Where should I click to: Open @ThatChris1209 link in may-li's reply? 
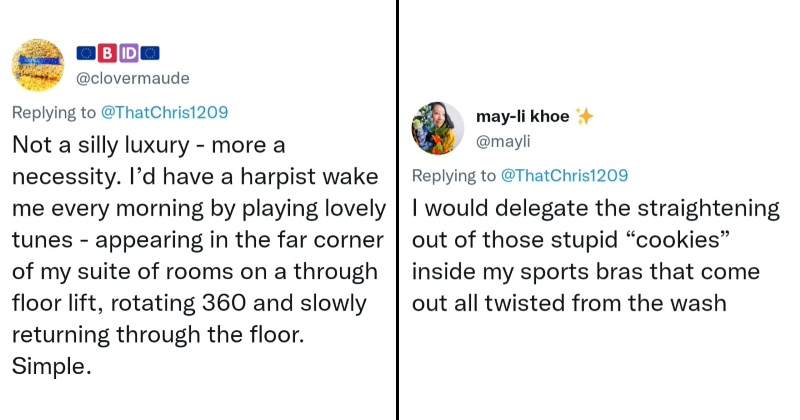pyautogui.click(x=563, y=176)
